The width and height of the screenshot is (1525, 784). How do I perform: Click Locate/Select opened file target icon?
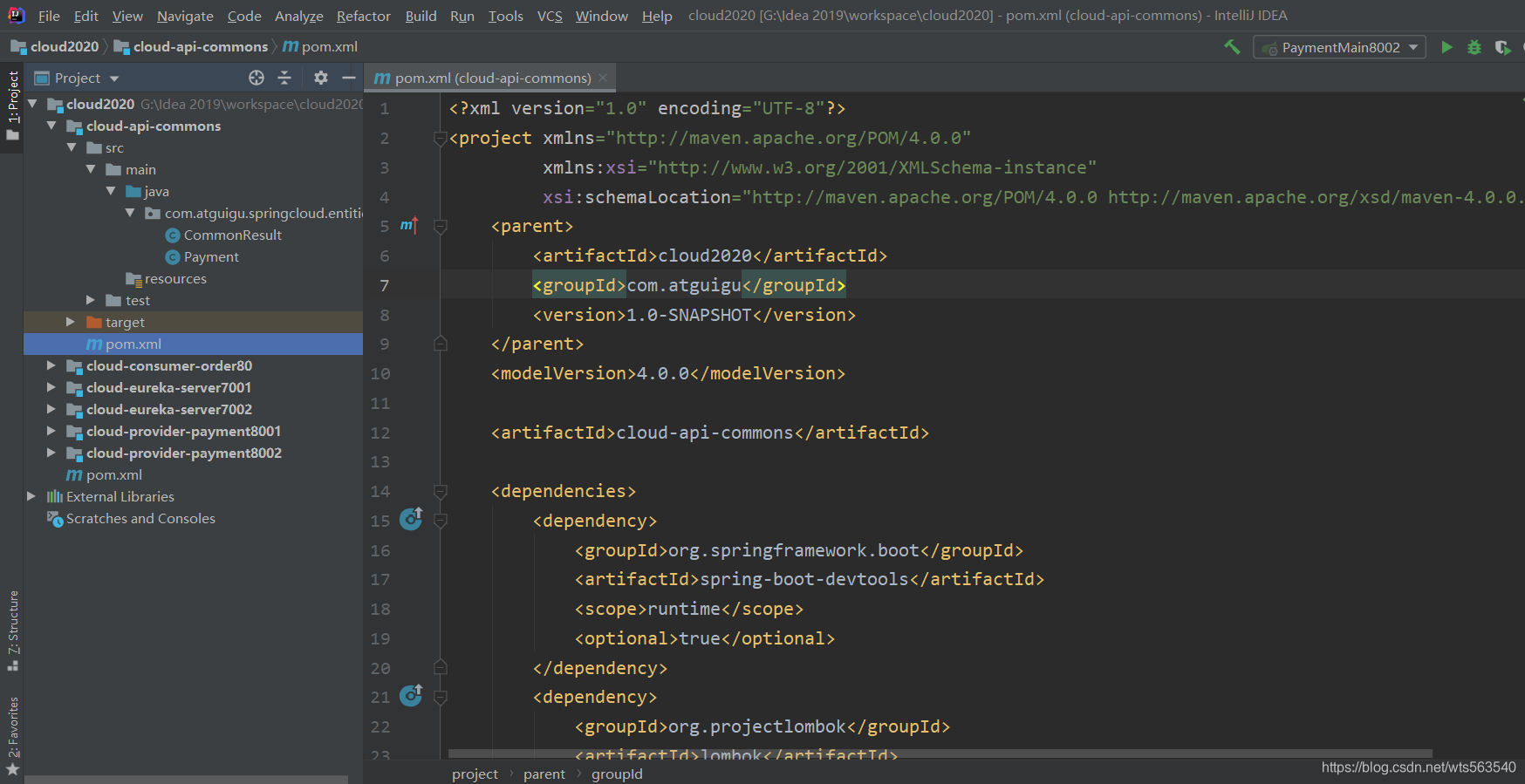click(256, 78)
